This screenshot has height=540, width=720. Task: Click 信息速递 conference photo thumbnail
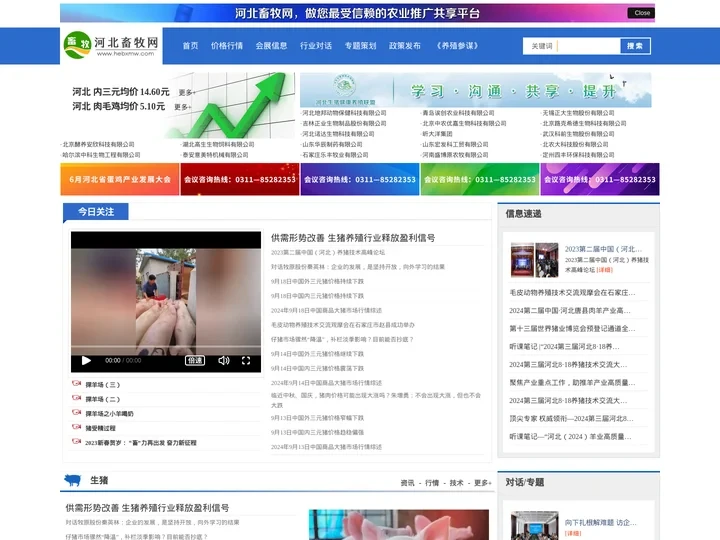[534, 260]
